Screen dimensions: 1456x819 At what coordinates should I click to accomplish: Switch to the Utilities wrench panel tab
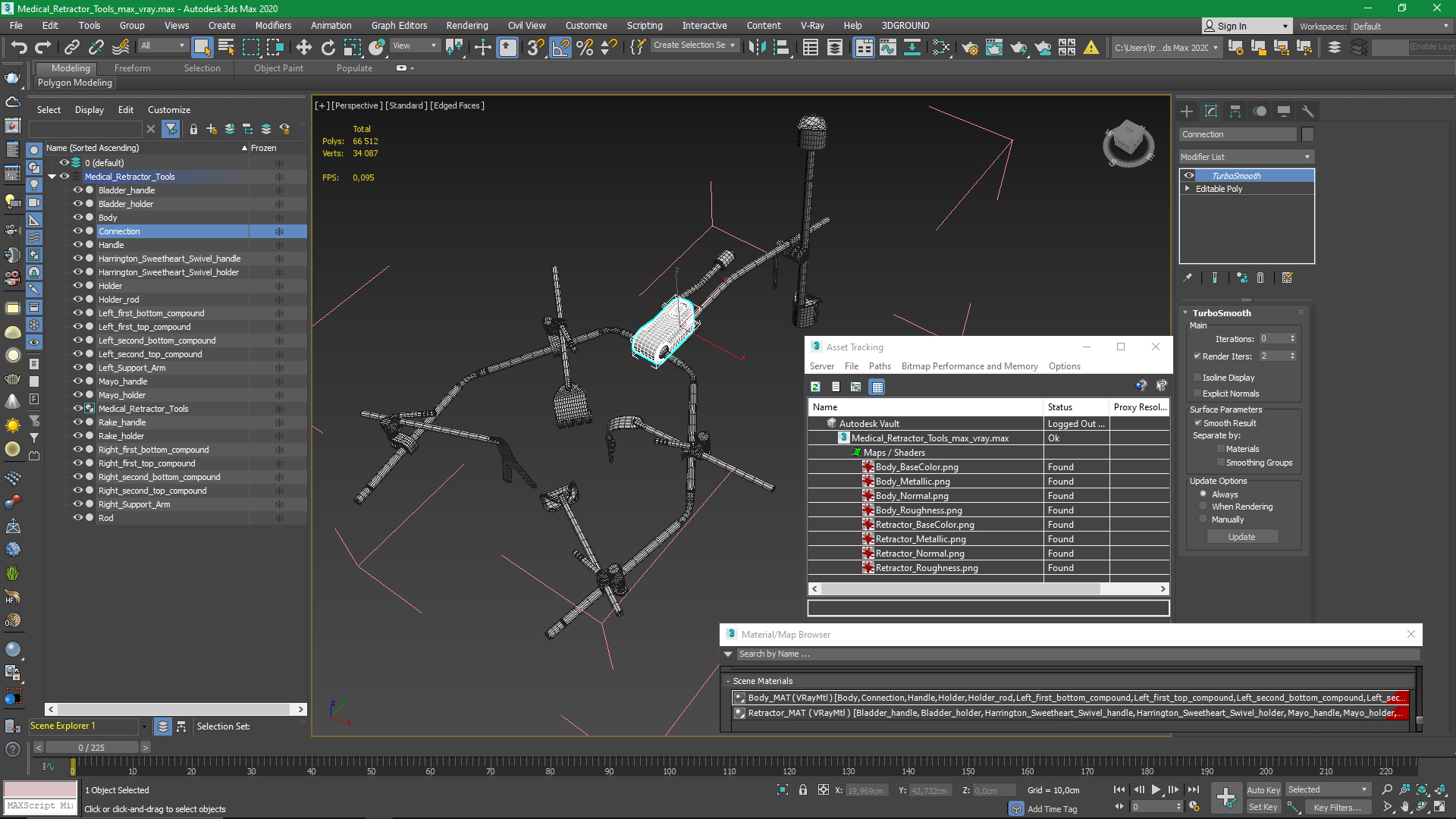click(1308, 111)
